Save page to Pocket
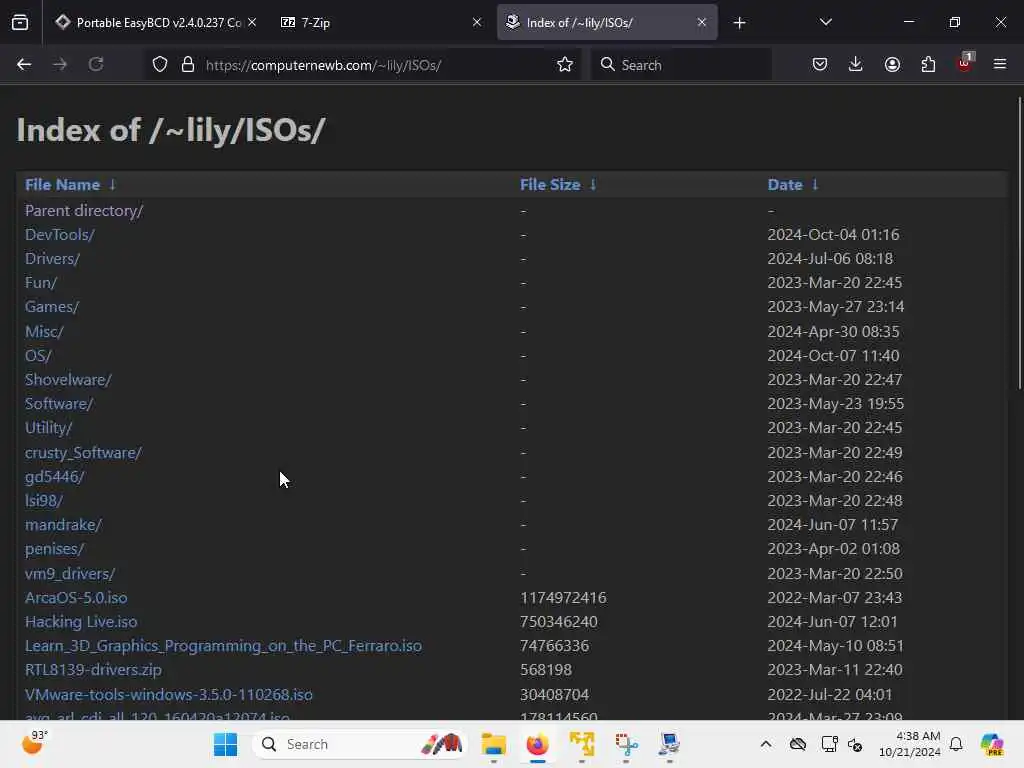 click(820, 65)
